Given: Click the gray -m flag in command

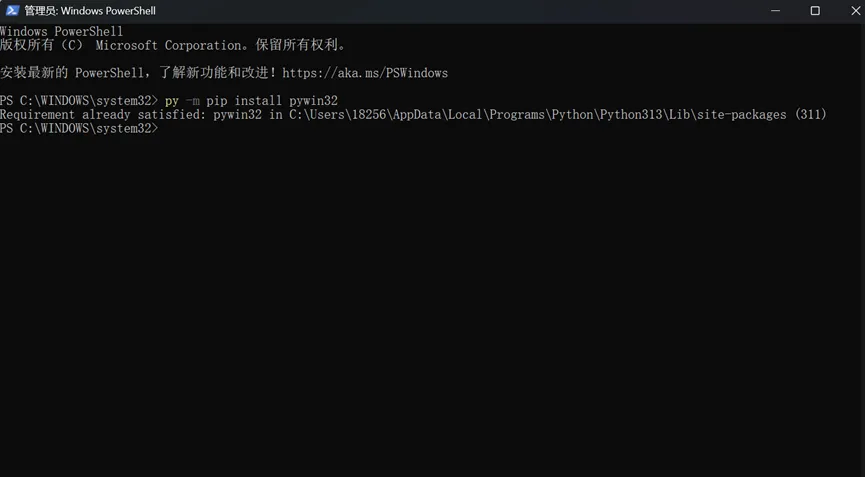Looking at the screenshot, I should (193, 101).
